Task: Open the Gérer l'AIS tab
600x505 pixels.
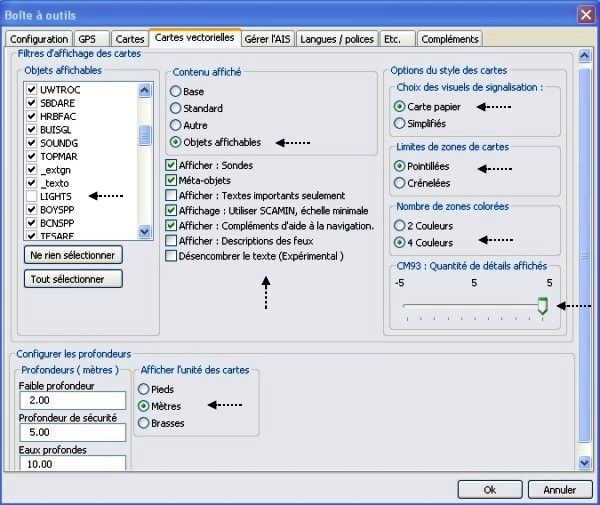Action: pos(267,39)
